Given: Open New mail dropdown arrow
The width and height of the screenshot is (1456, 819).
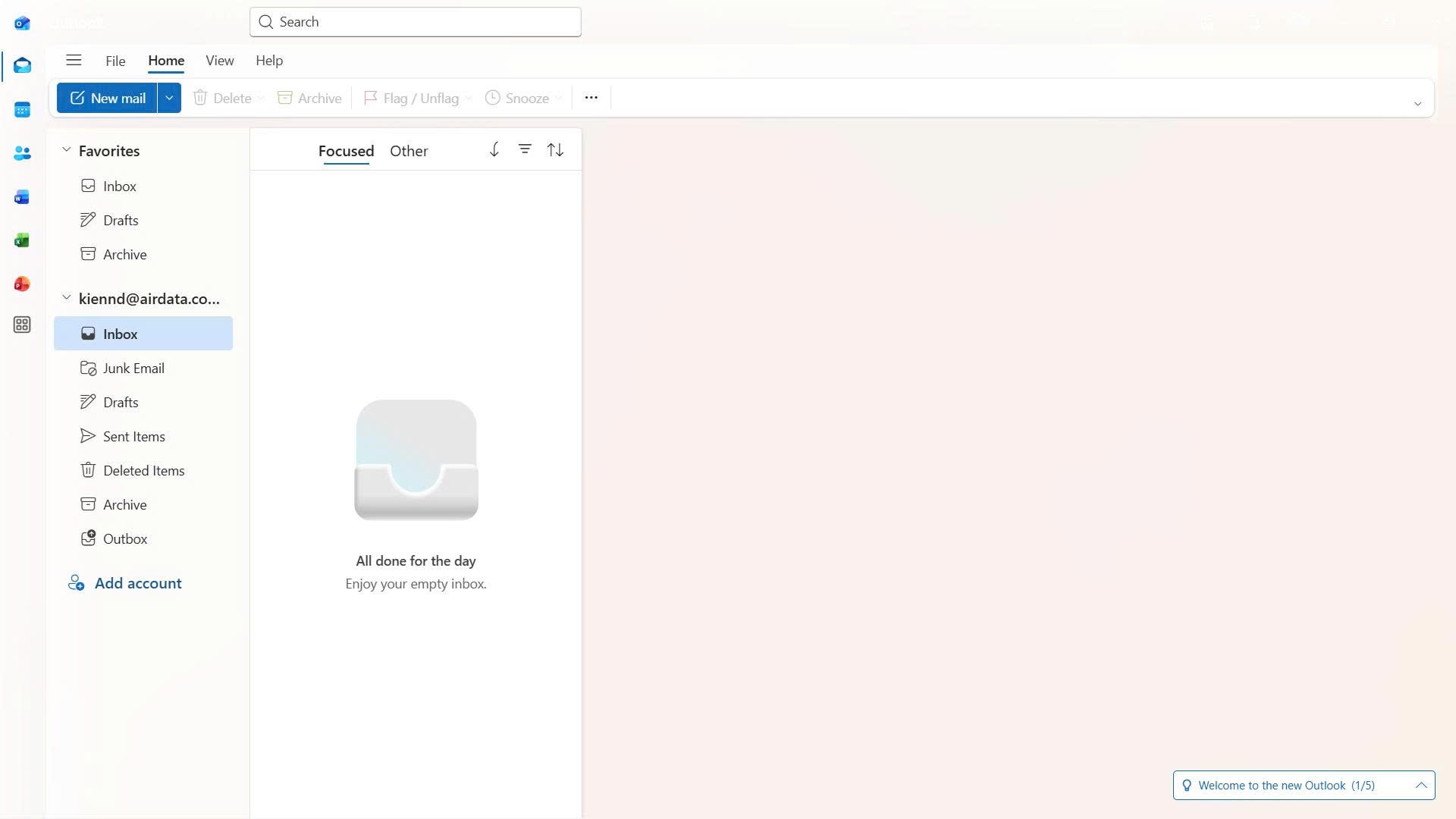Looking at the screenshot, I should tap(169, 98).
